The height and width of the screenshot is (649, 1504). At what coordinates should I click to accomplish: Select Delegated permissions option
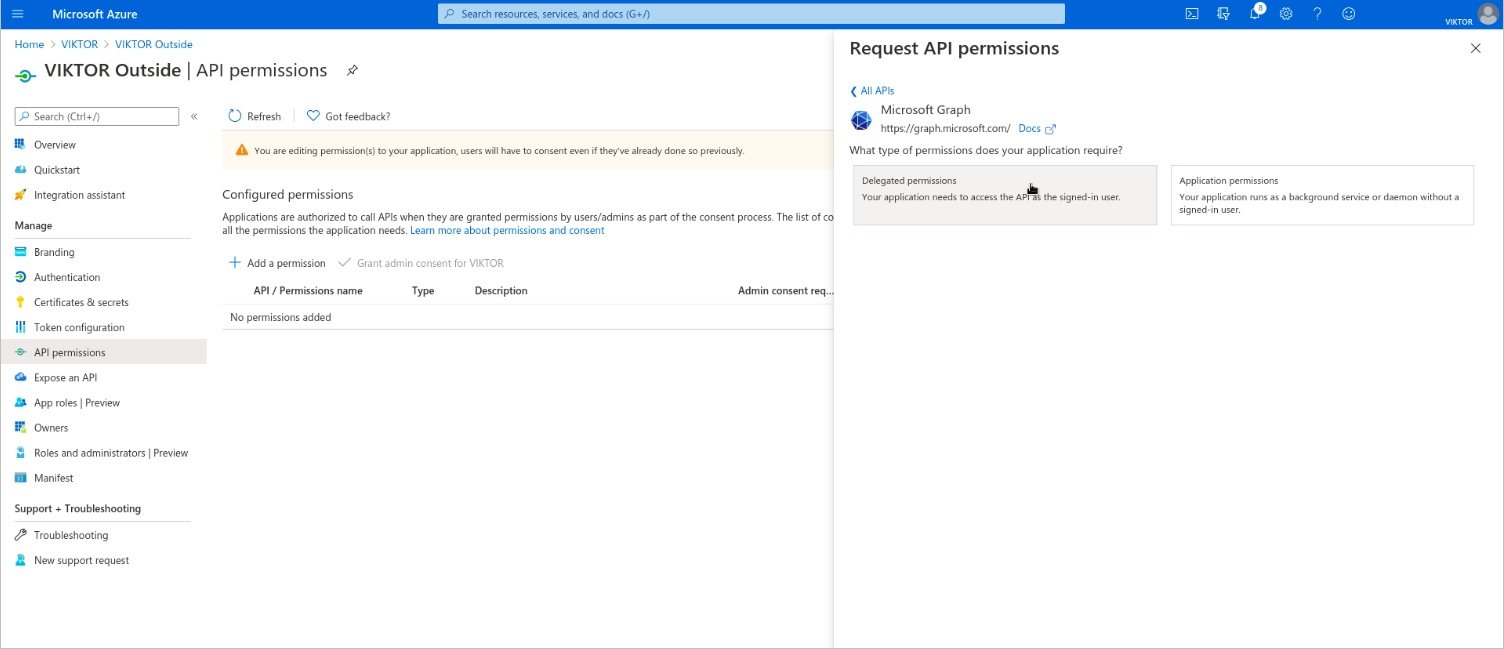1004,195
